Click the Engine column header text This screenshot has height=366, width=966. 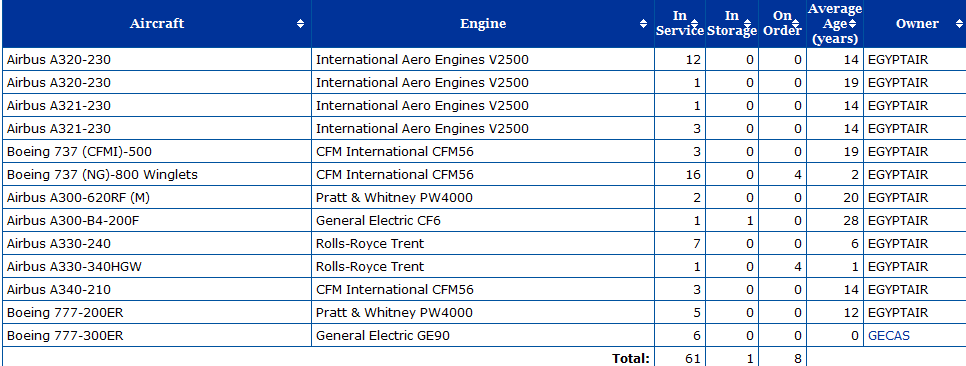pyautogui.click(x=483, y=24)
